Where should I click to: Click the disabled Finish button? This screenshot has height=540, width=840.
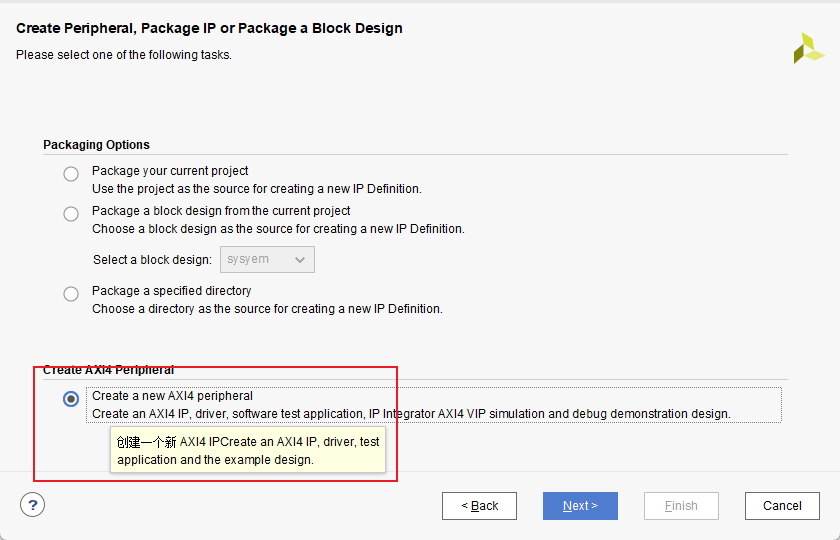click(x=681, y=506)
